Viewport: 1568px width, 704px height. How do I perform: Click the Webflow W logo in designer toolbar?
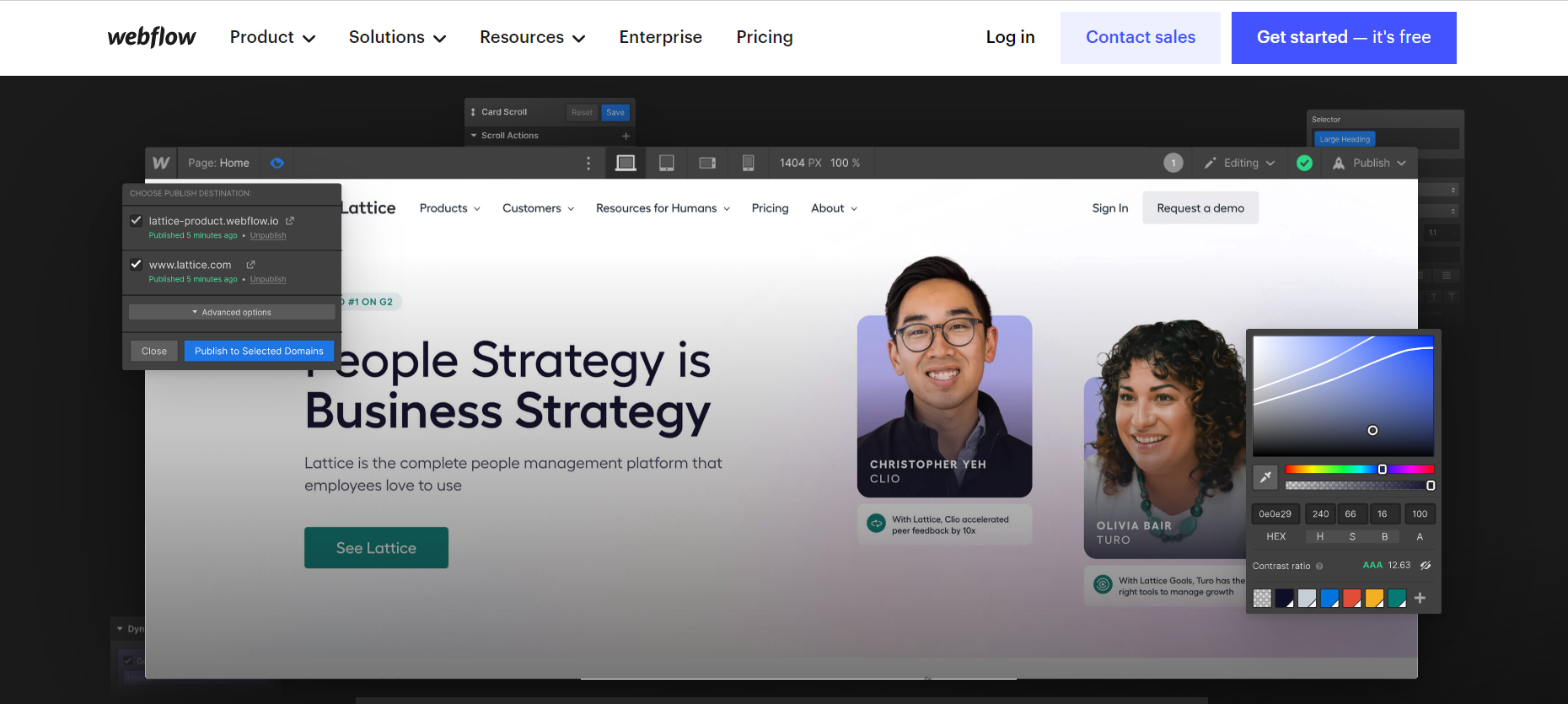(x=161, y=163)
